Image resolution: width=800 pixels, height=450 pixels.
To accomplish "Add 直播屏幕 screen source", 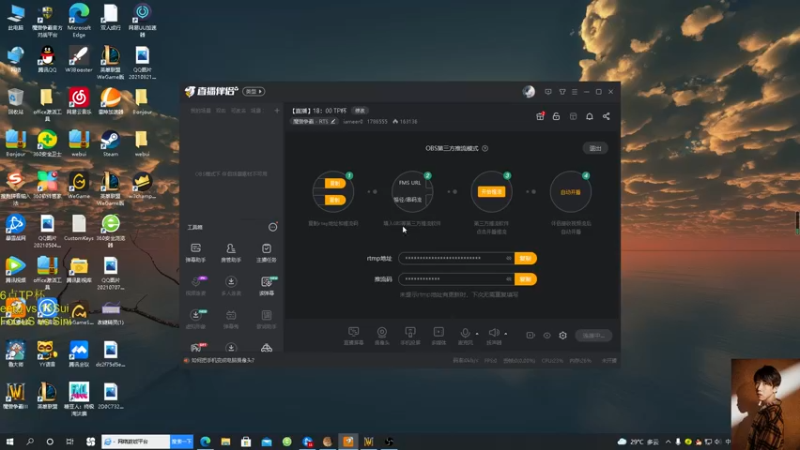I will [354, 336].
